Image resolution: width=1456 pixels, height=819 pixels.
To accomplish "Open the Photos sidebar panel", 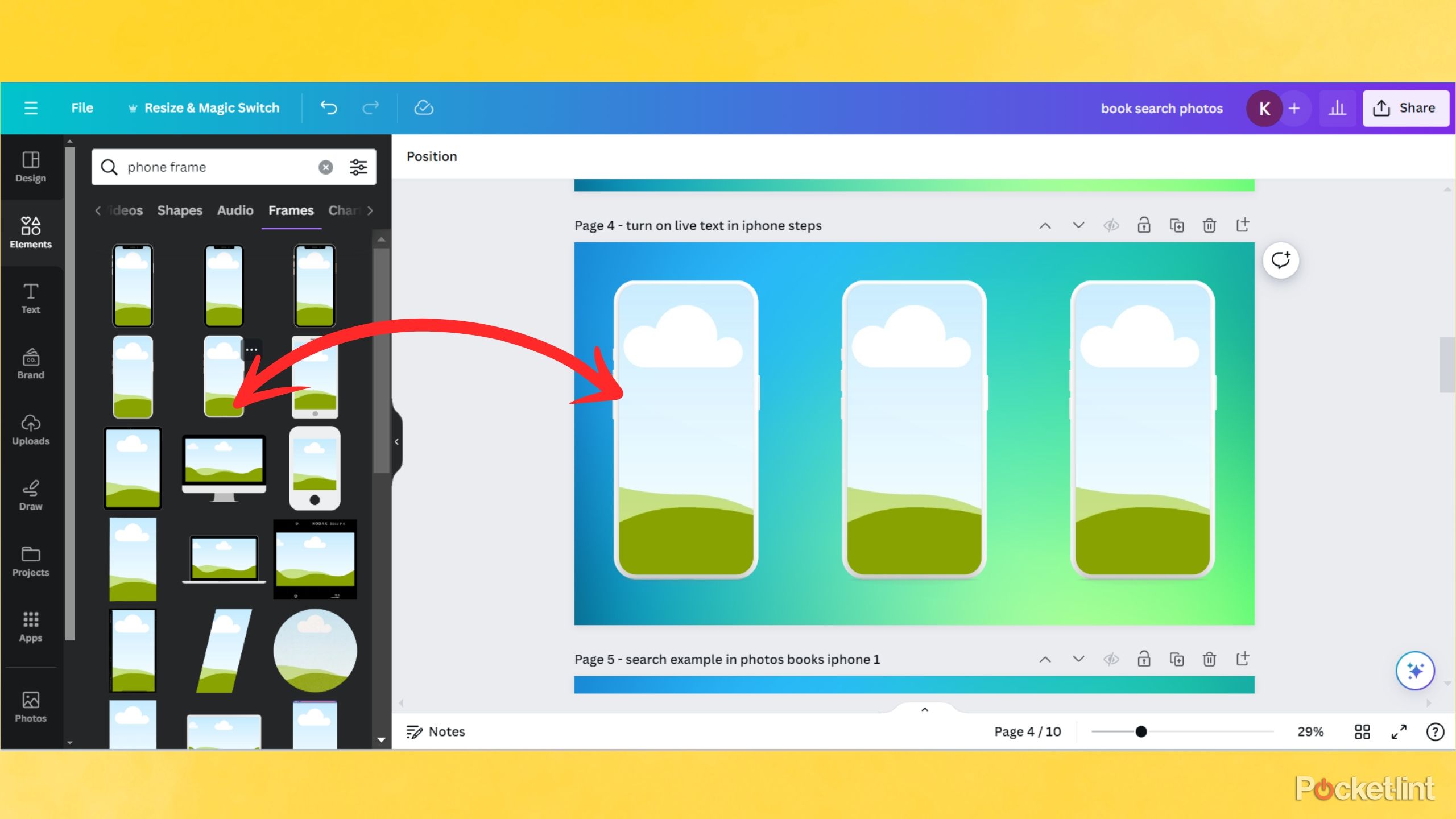I will click(x=31, y=707).
